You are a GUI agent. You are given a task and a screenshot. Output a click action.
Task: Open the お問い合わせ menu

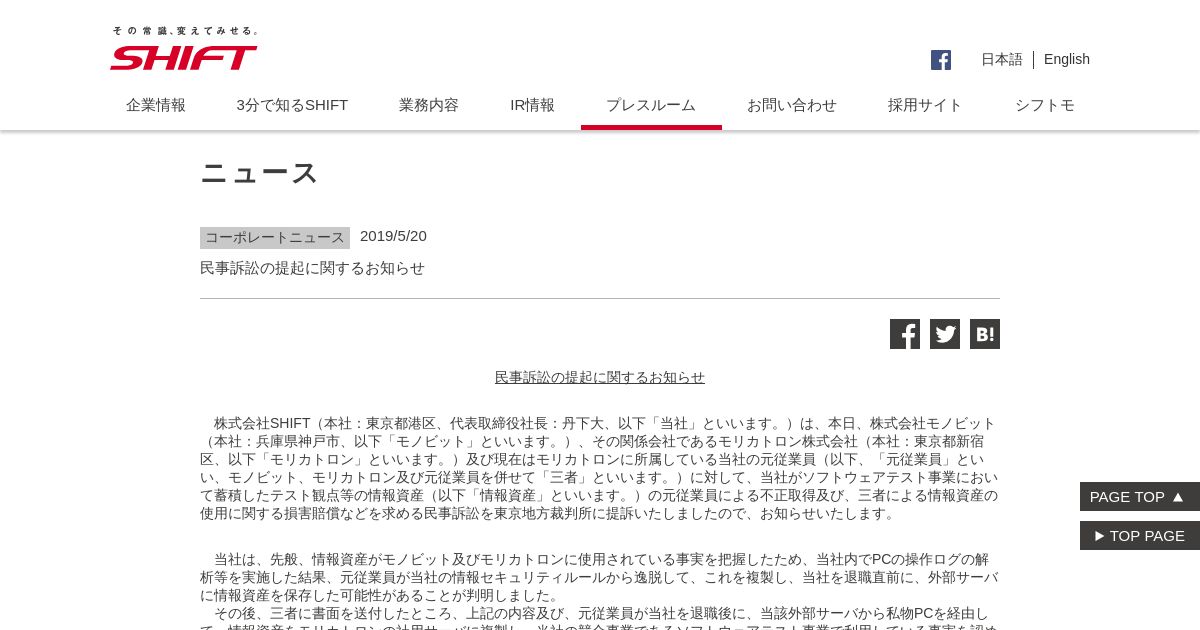pyautogui.click(x=792, y=105)
